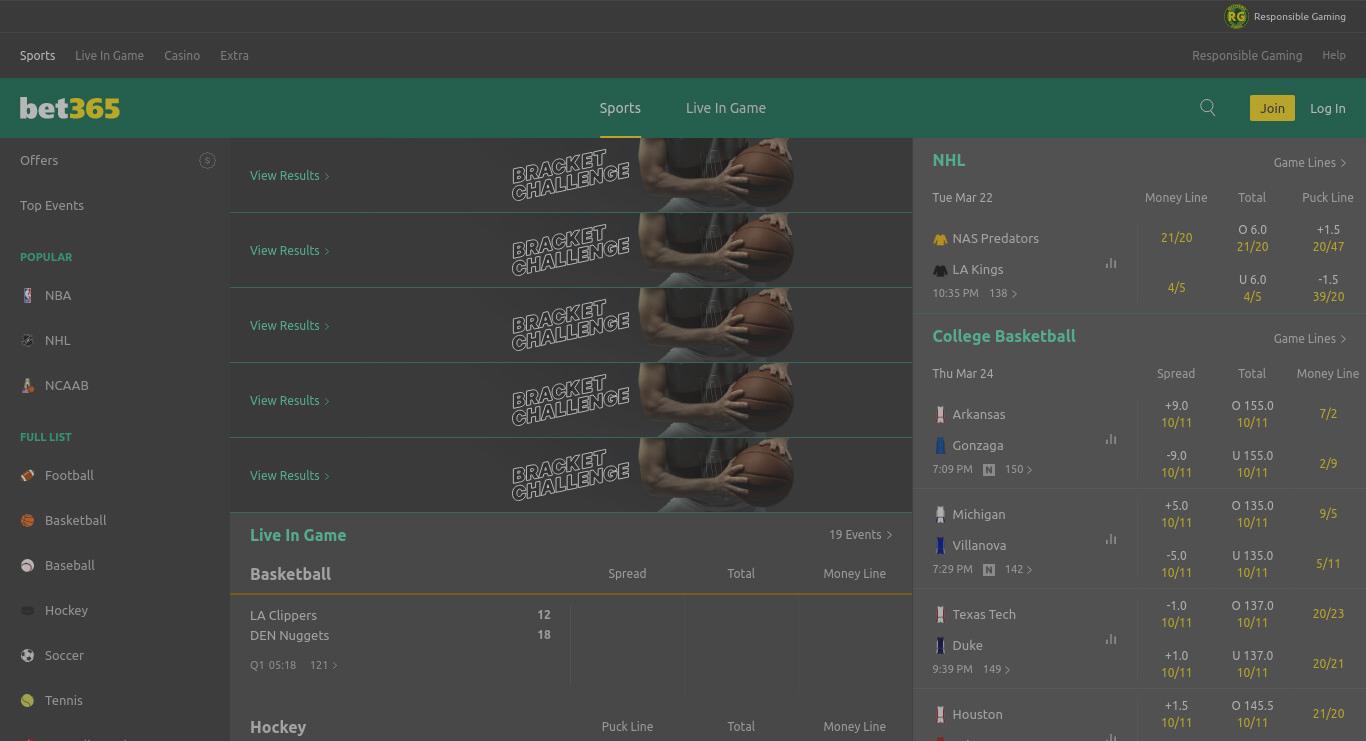The height and width of the screenshot is (741, 1366).
Task: Pick Arkansas money line 7/2
Action: (x=1328, y=414)
